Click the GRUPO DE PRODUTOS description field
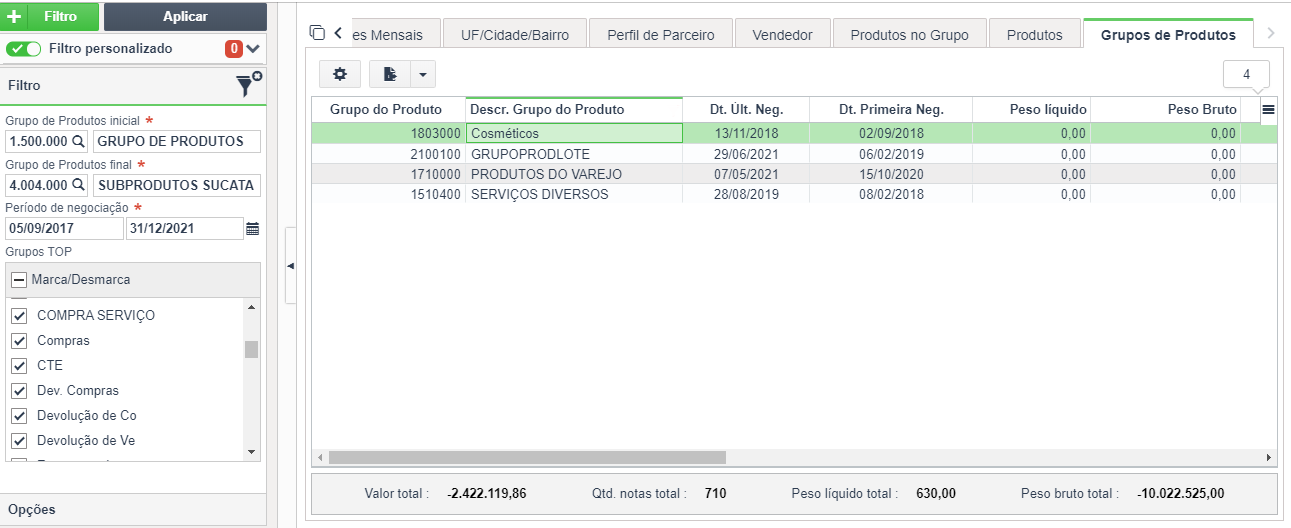Viewport: 1291px width, 528px height. [176, 141]
